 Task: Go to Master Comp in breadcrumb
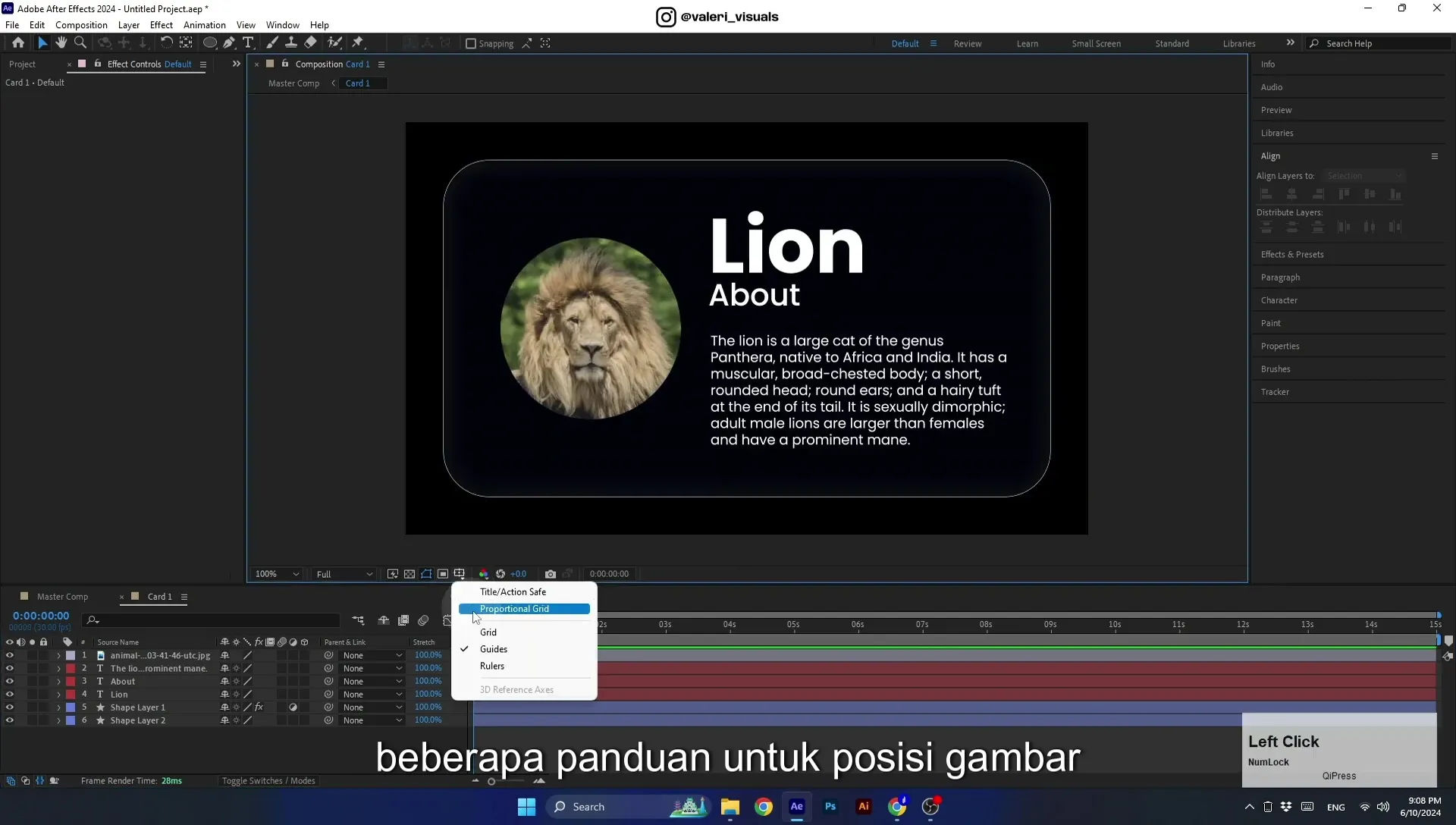(x=293, y=83)
